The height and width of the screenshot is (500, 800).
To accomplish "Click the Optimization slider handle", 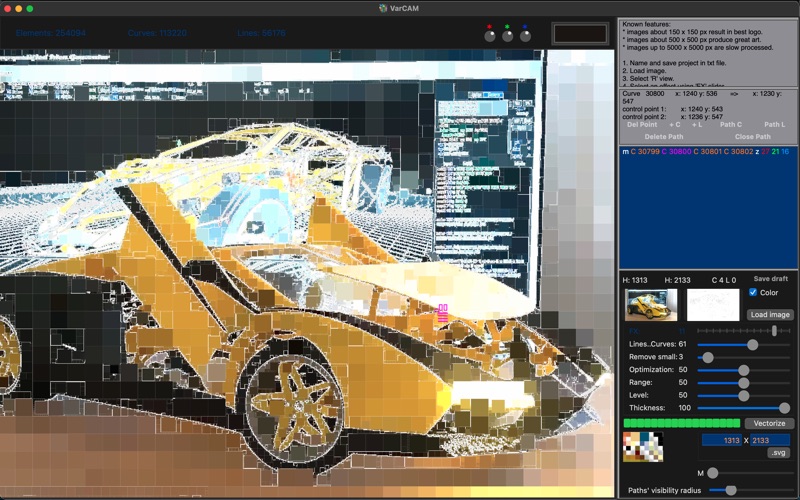I will pos(744,370).
